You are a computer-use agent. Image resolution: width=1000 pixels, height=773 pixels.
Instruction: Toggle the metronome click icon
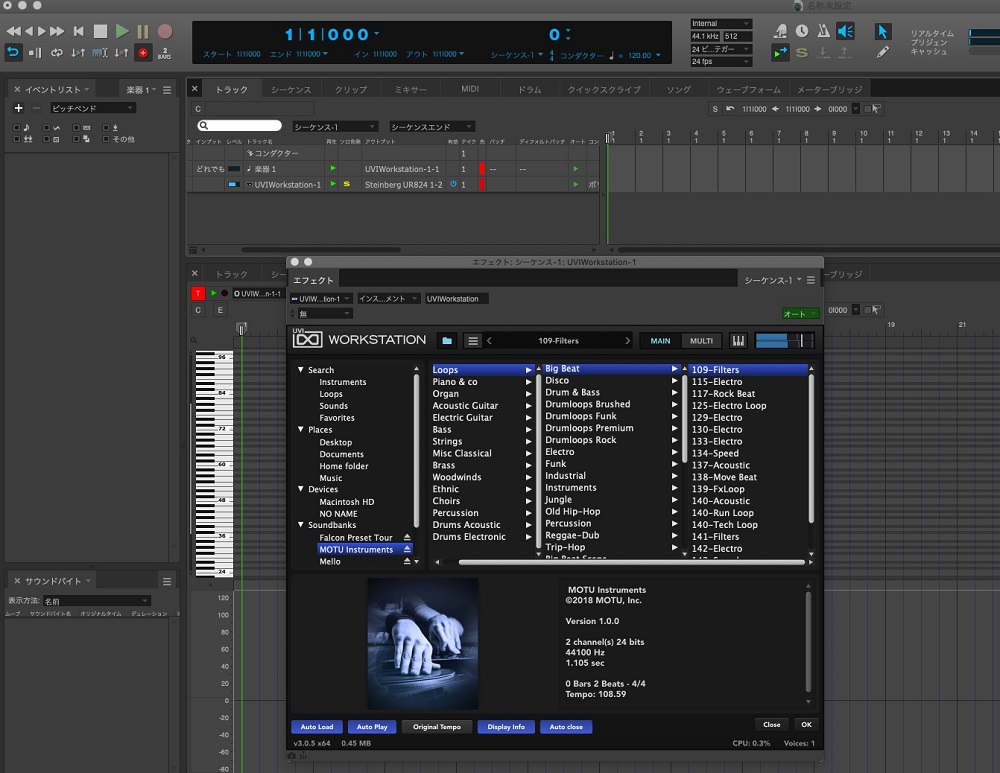(823, 31)
